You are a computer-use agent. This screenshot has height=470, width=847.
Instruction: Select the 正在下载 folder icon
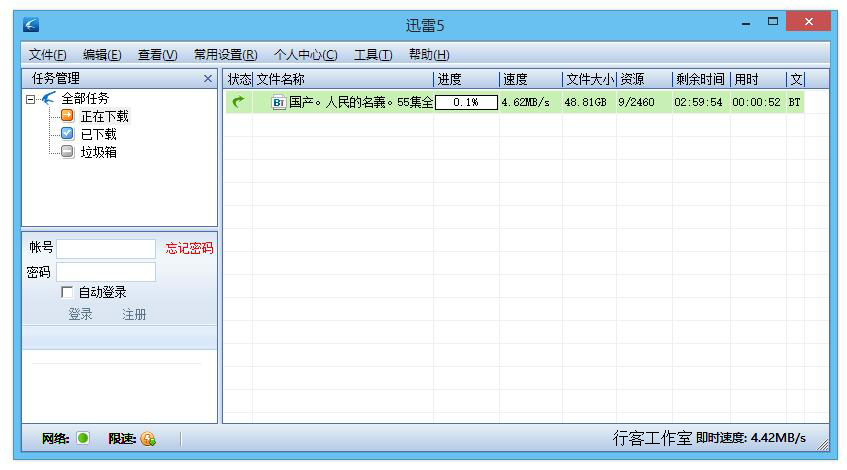click(x=68, y=116)
